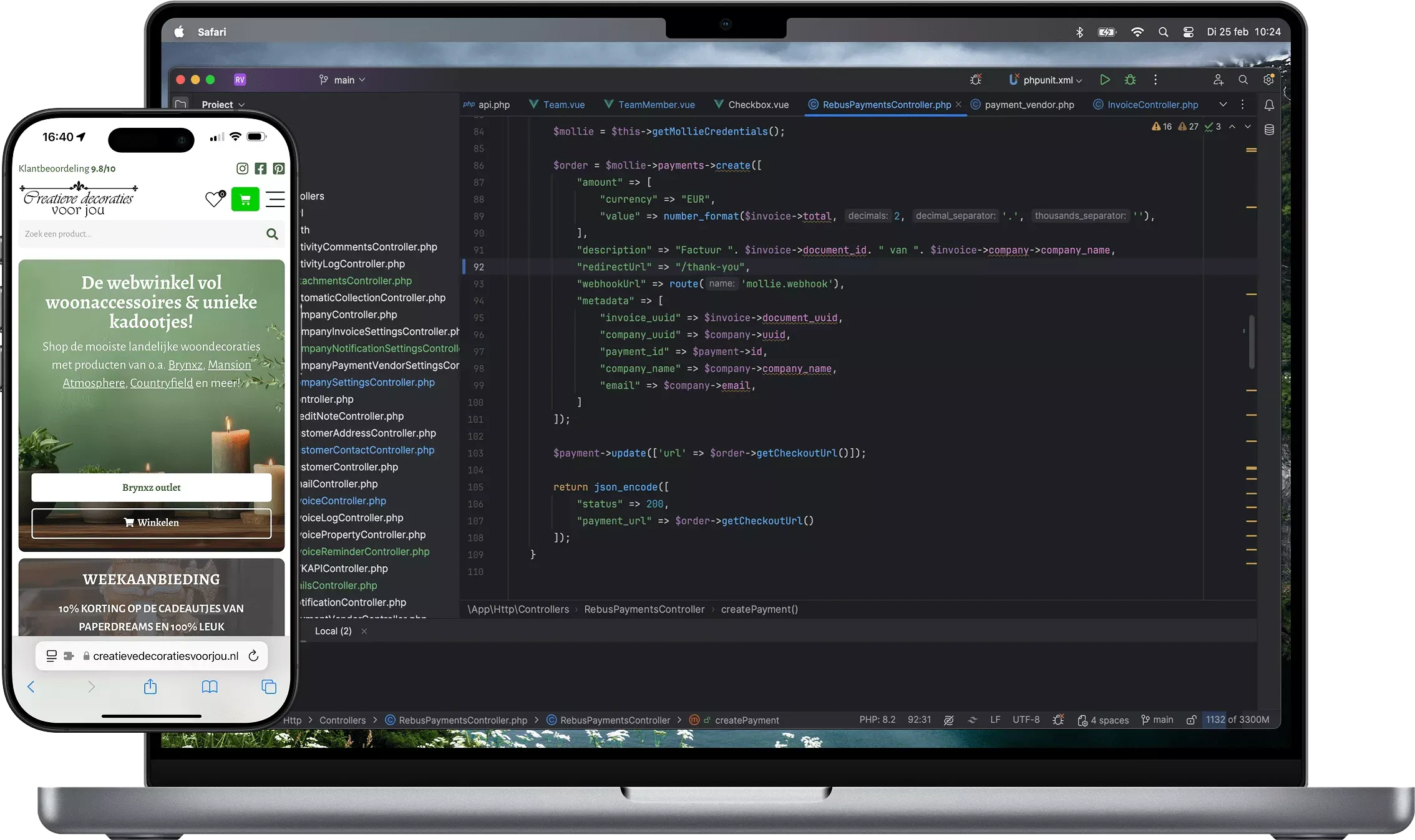
Task: Jump to the previous highlighted problem arrow
Action: click(1232, 127)
